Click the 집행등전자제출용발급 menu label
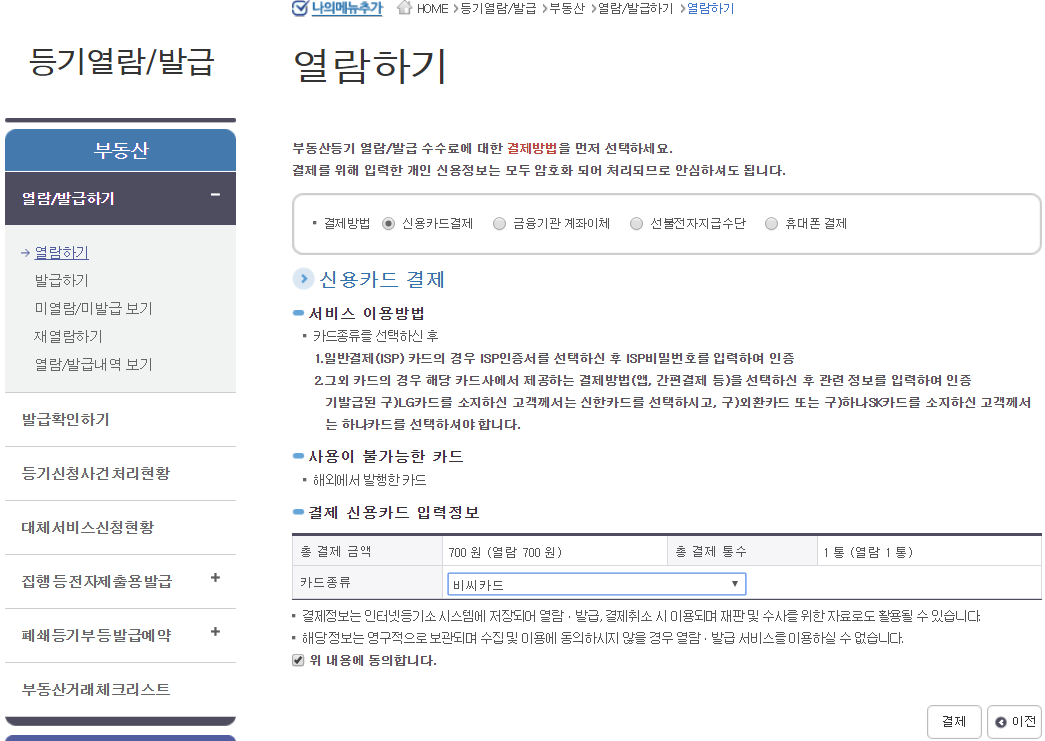Viewport: 1045px width, 741px height. coord(97,582)
